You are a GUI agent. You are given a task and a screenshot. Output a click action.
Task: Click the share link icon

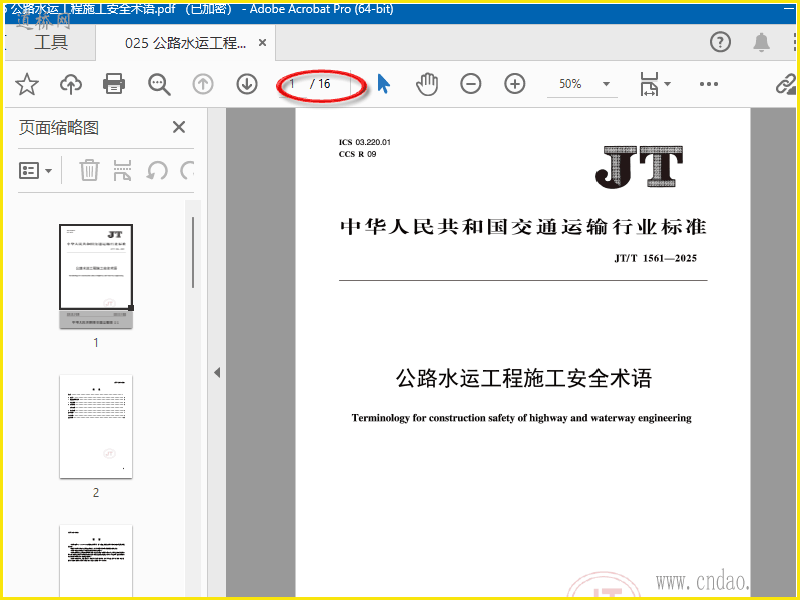[786, 84]
